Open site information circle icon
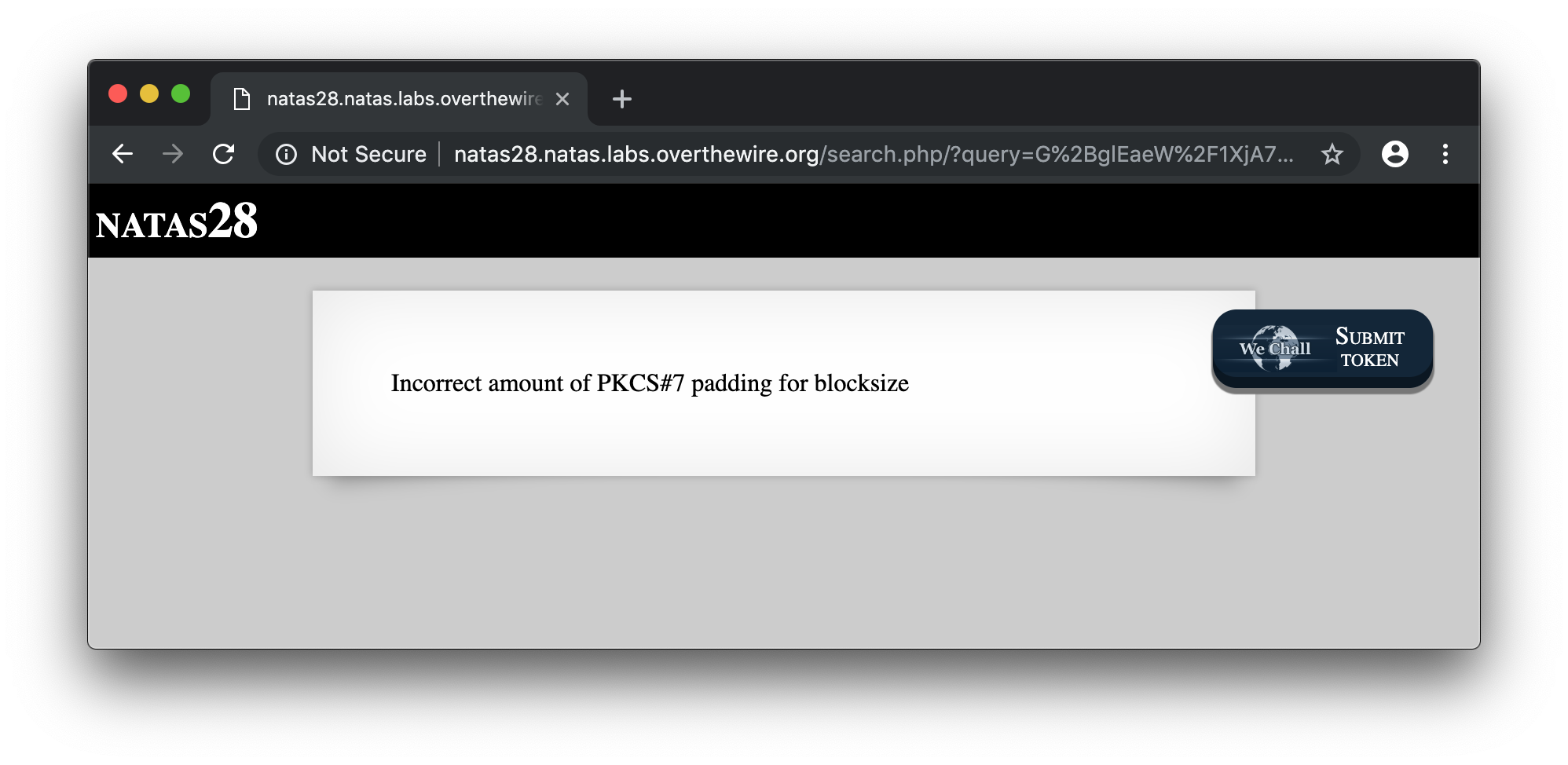 287,155
